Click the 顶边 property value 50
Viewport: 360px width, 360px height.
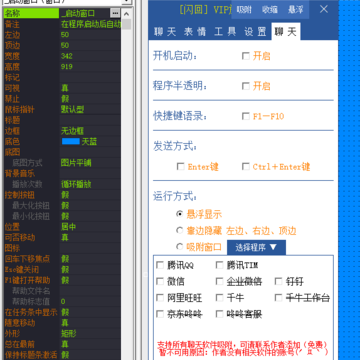(65, 45)
